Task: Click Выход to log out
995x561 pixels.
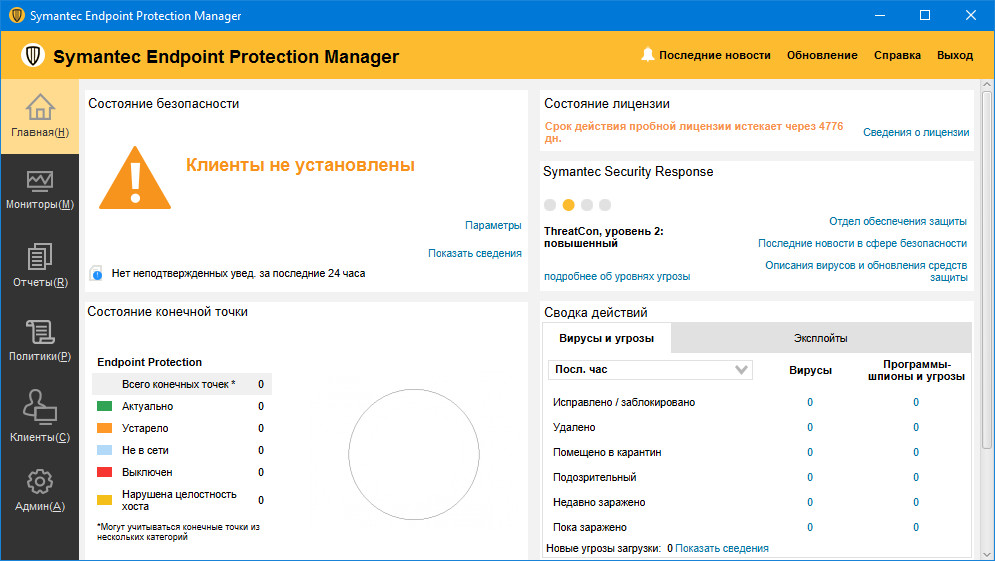Action: pyautogui.click(x=954, y=55)
